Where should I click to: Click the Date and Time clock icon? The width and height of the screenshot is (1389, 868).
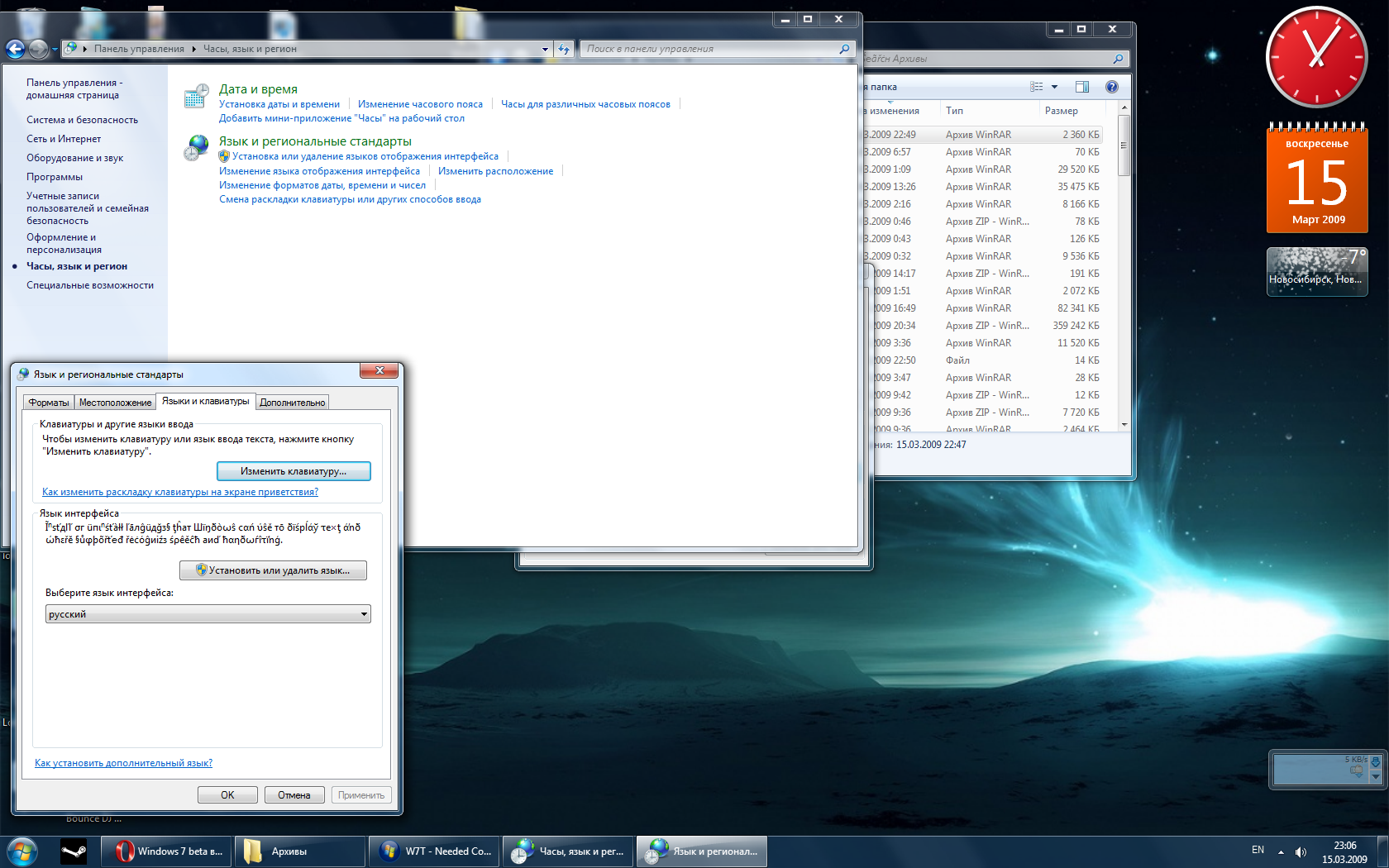(197, 96)
